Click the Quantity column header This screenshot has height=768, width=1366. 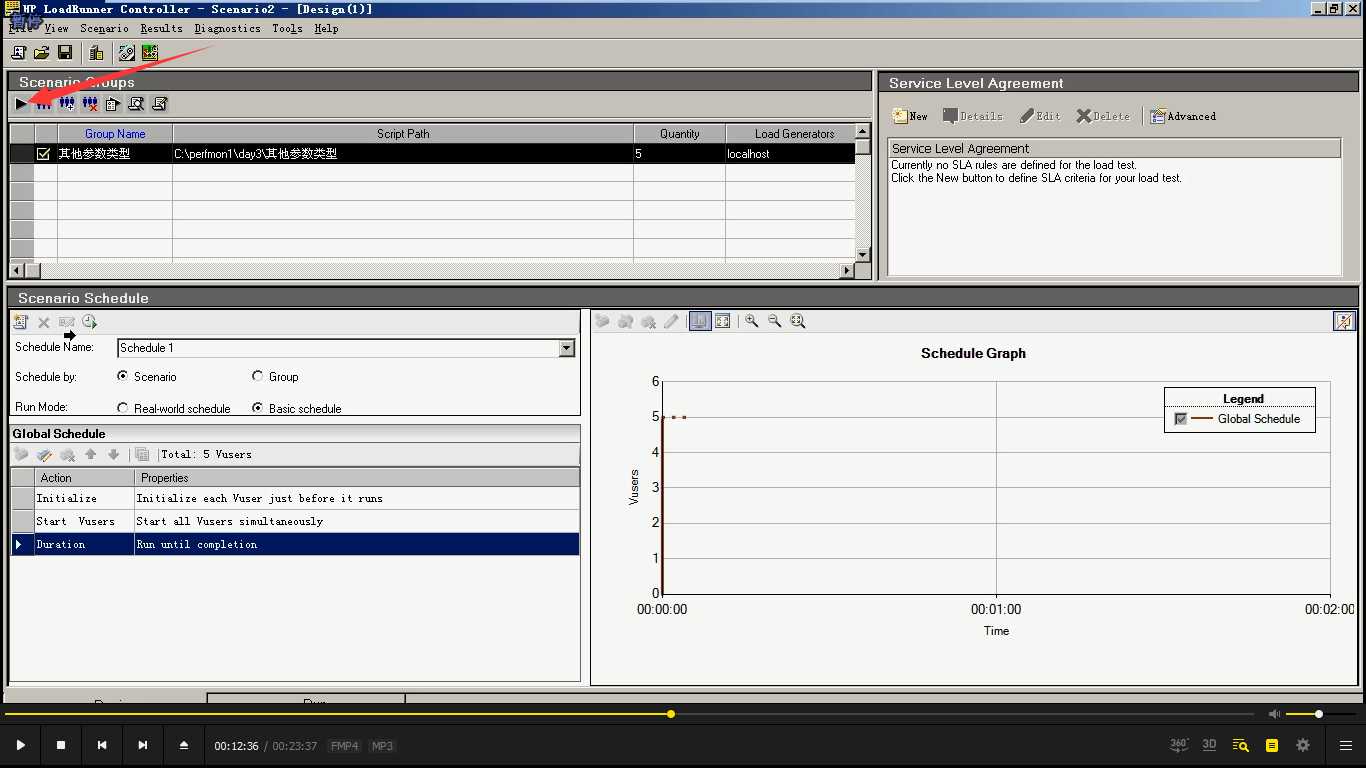coord(680,133)
